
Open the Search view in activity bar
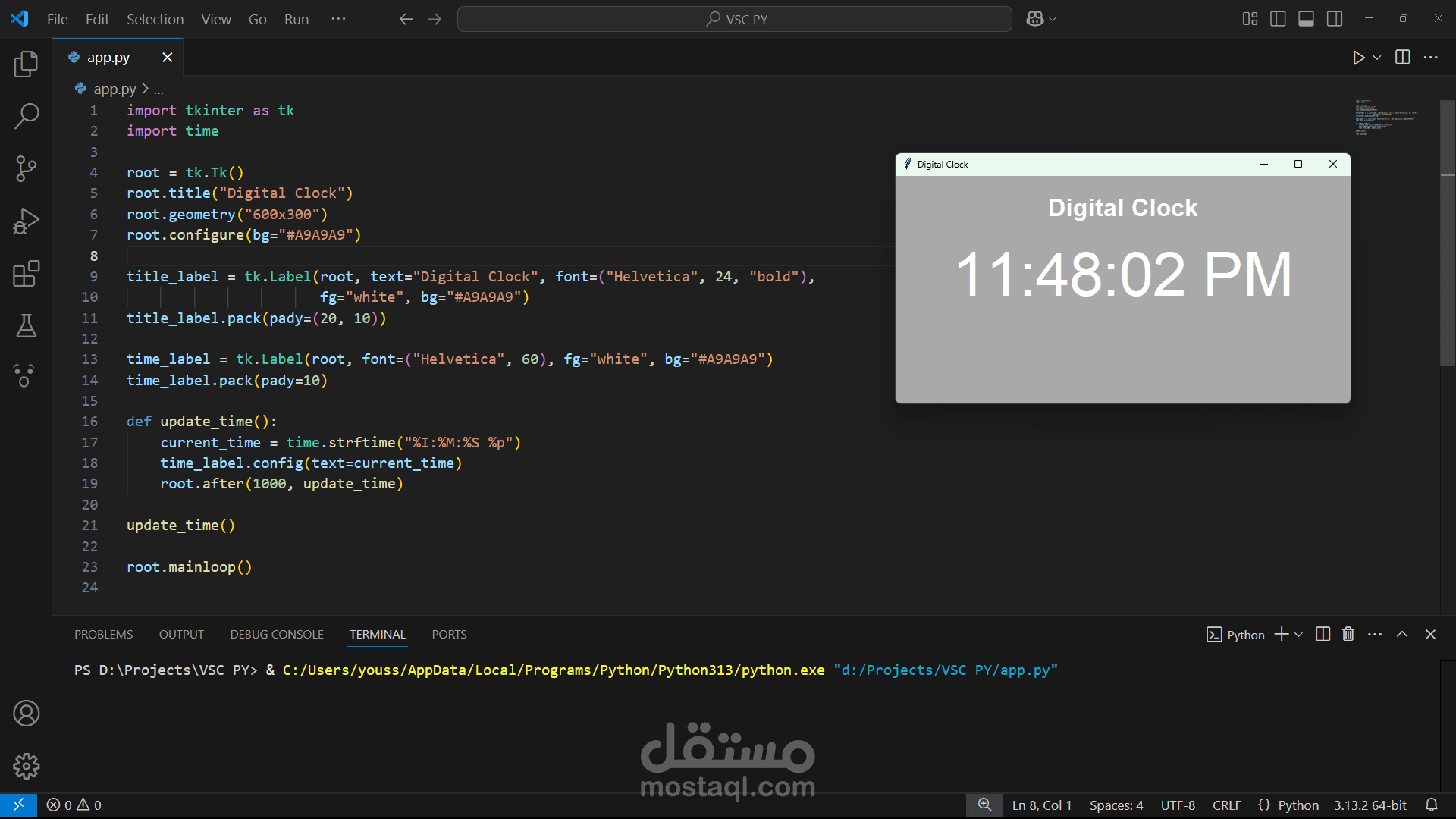pyautogui.click(x=26, y=116)
